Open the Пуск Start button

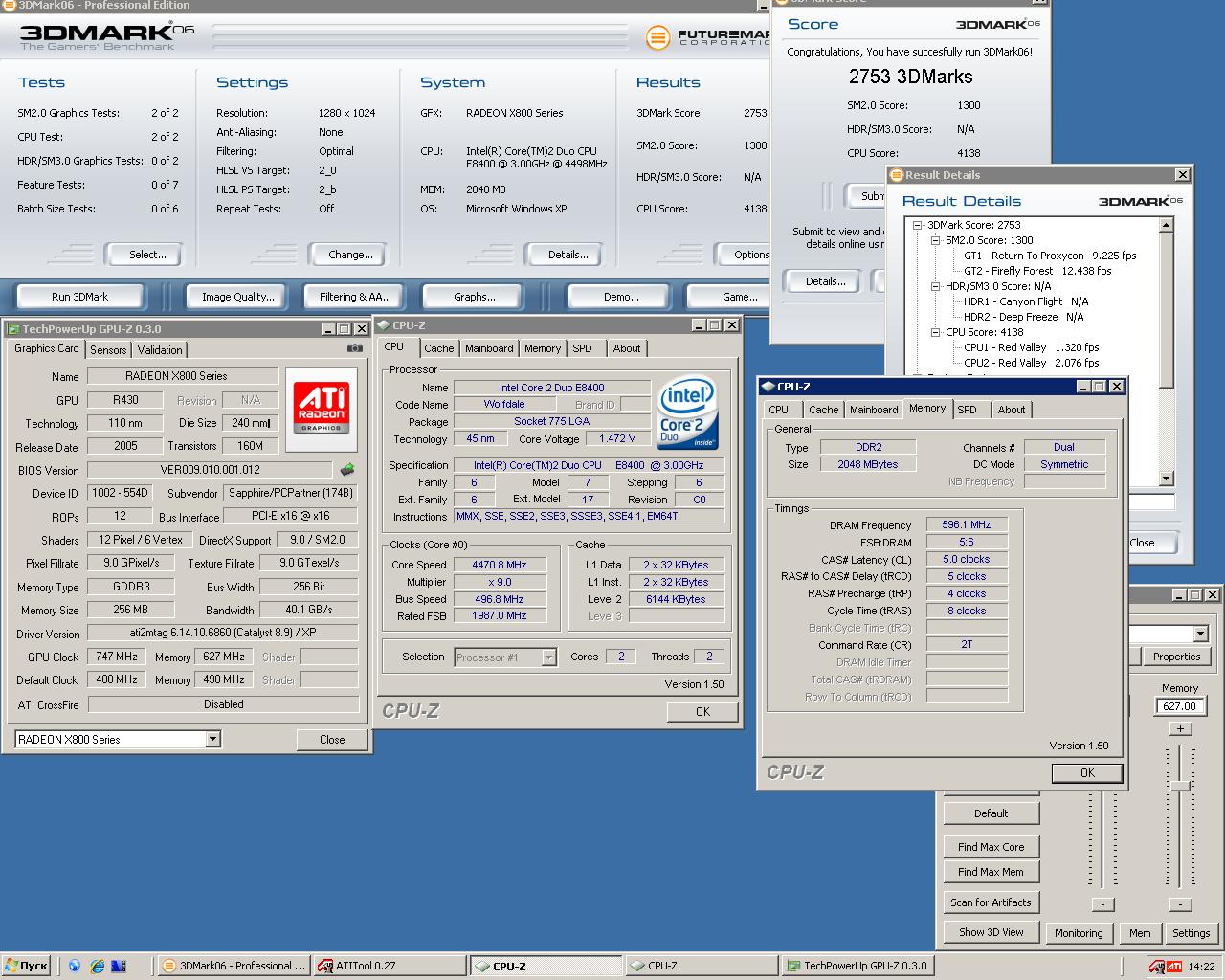pos(26,966)
